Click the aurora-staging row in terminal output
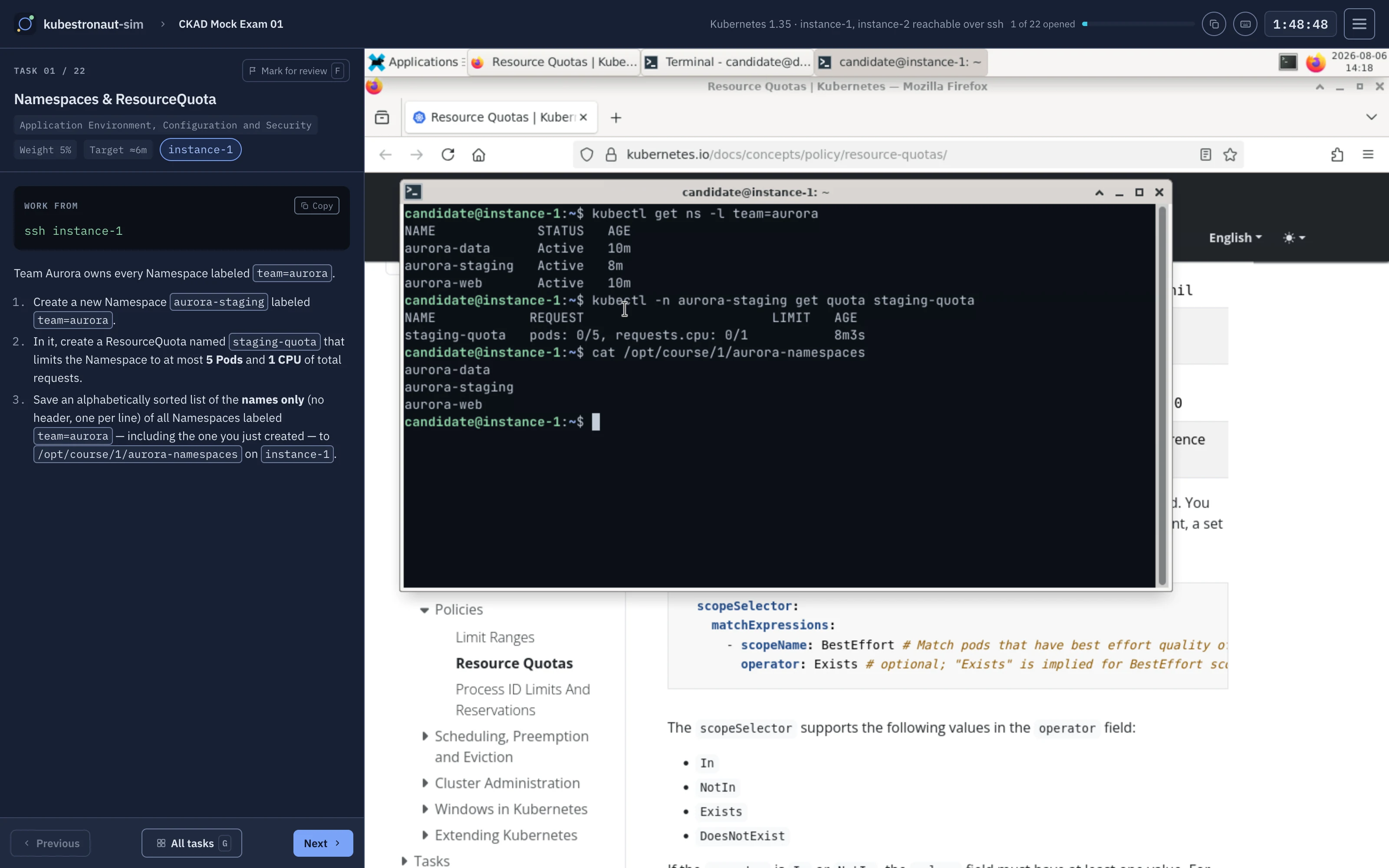This screenshot has height=868, width=1389. pyautogui.click(x=517, y=266)
